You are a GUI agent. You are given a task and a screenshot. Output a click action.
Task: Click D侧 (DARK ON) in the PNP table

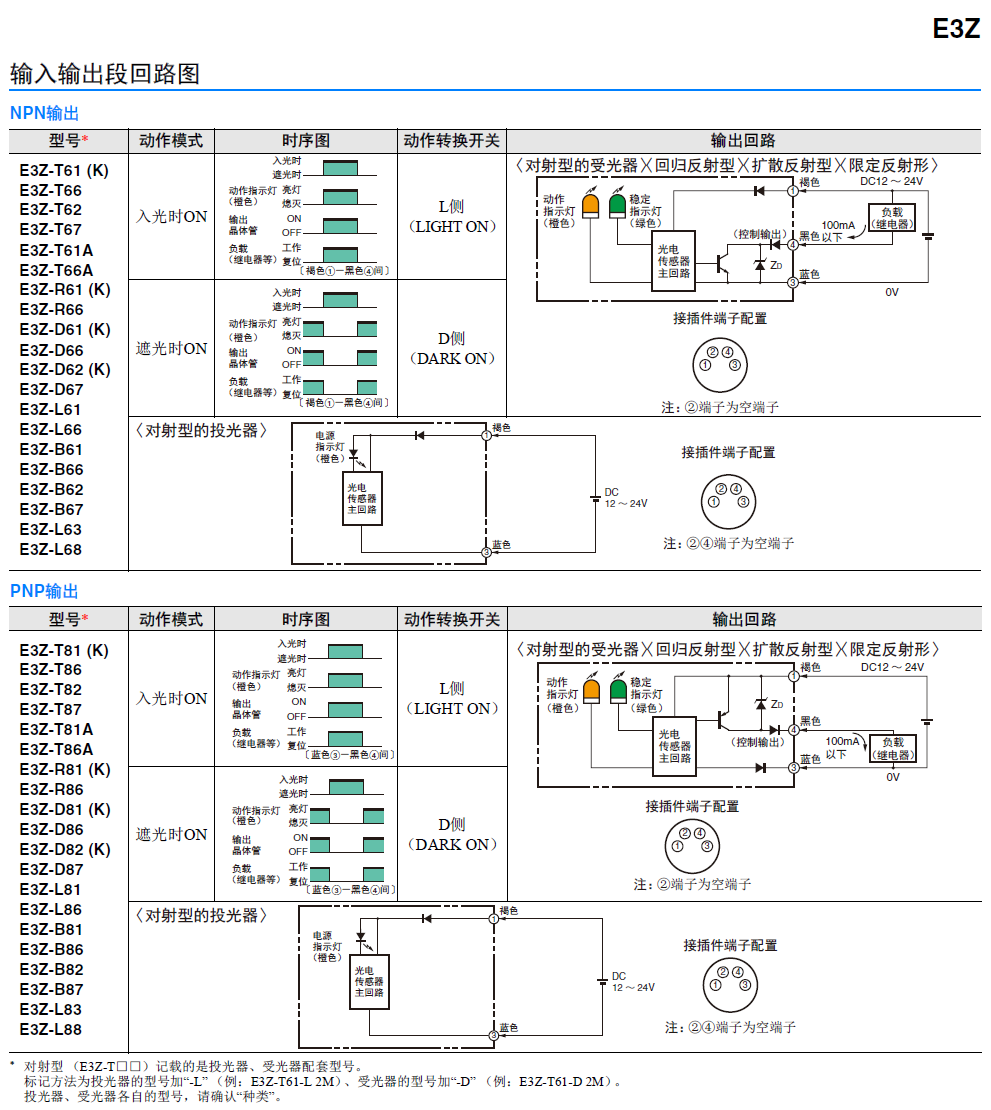click(452, 834)
